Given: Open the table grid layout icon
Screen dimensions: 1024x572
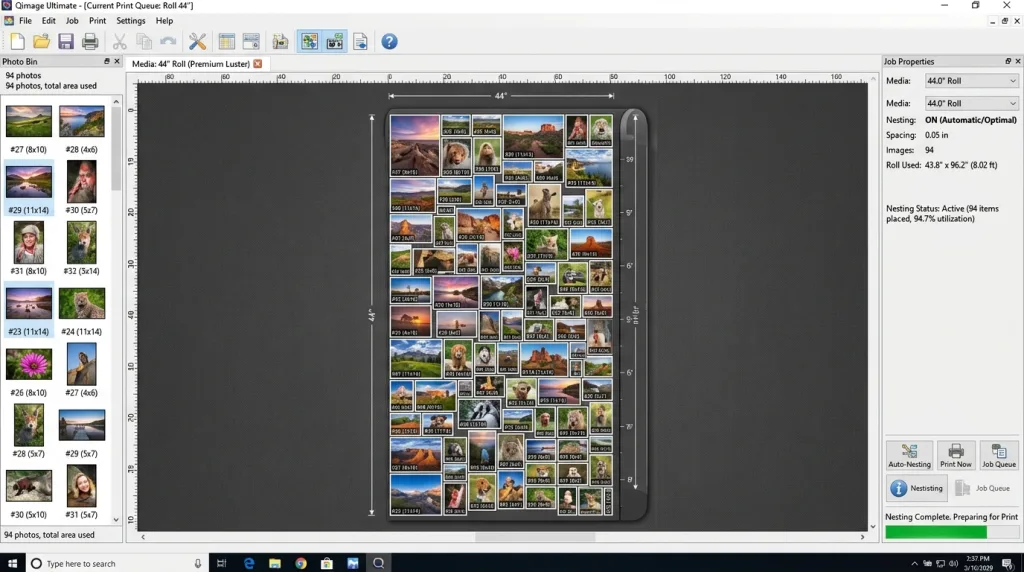Looking at the screenshot, I should 227,42.
